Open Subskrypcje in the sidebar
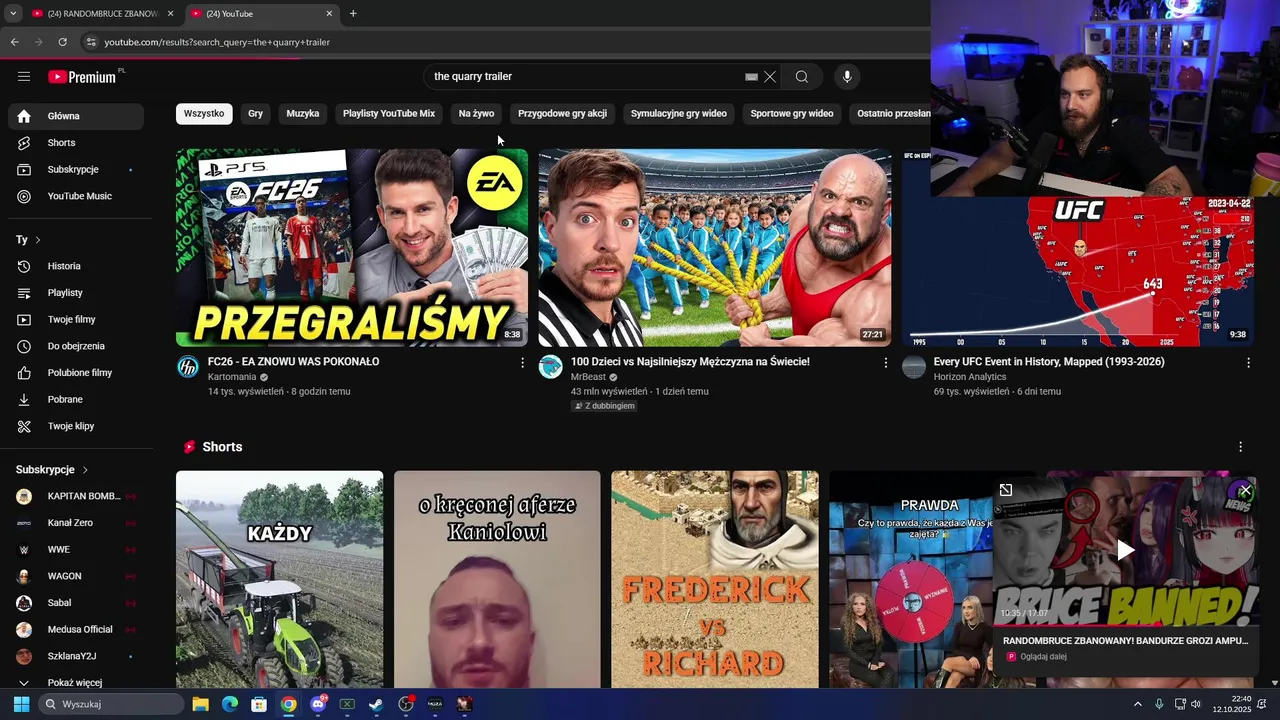This screenshot has width=1280, height=720. tap(76, 170)
